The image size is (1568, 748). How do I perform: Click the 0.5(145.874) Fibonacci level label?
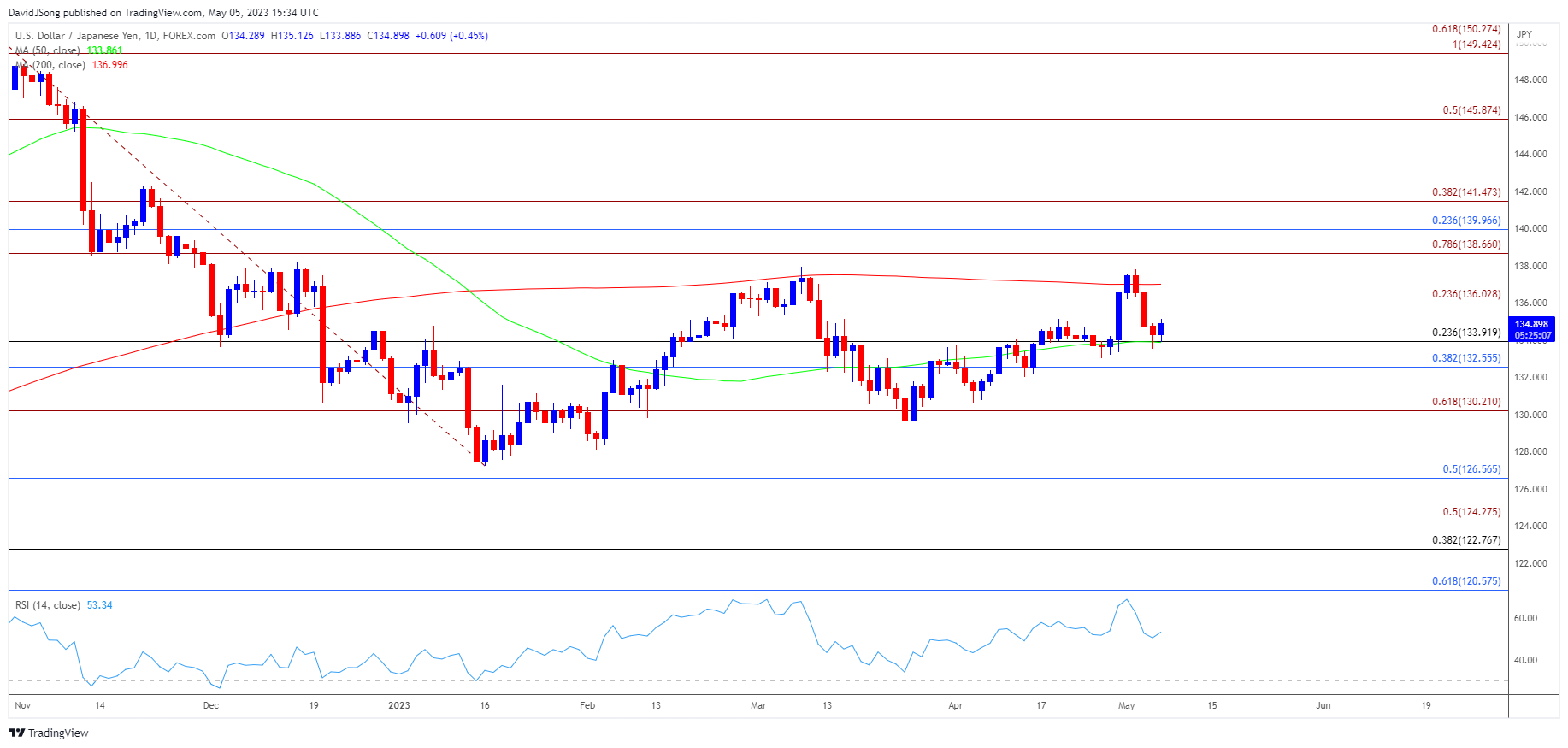coord(1471,110)
